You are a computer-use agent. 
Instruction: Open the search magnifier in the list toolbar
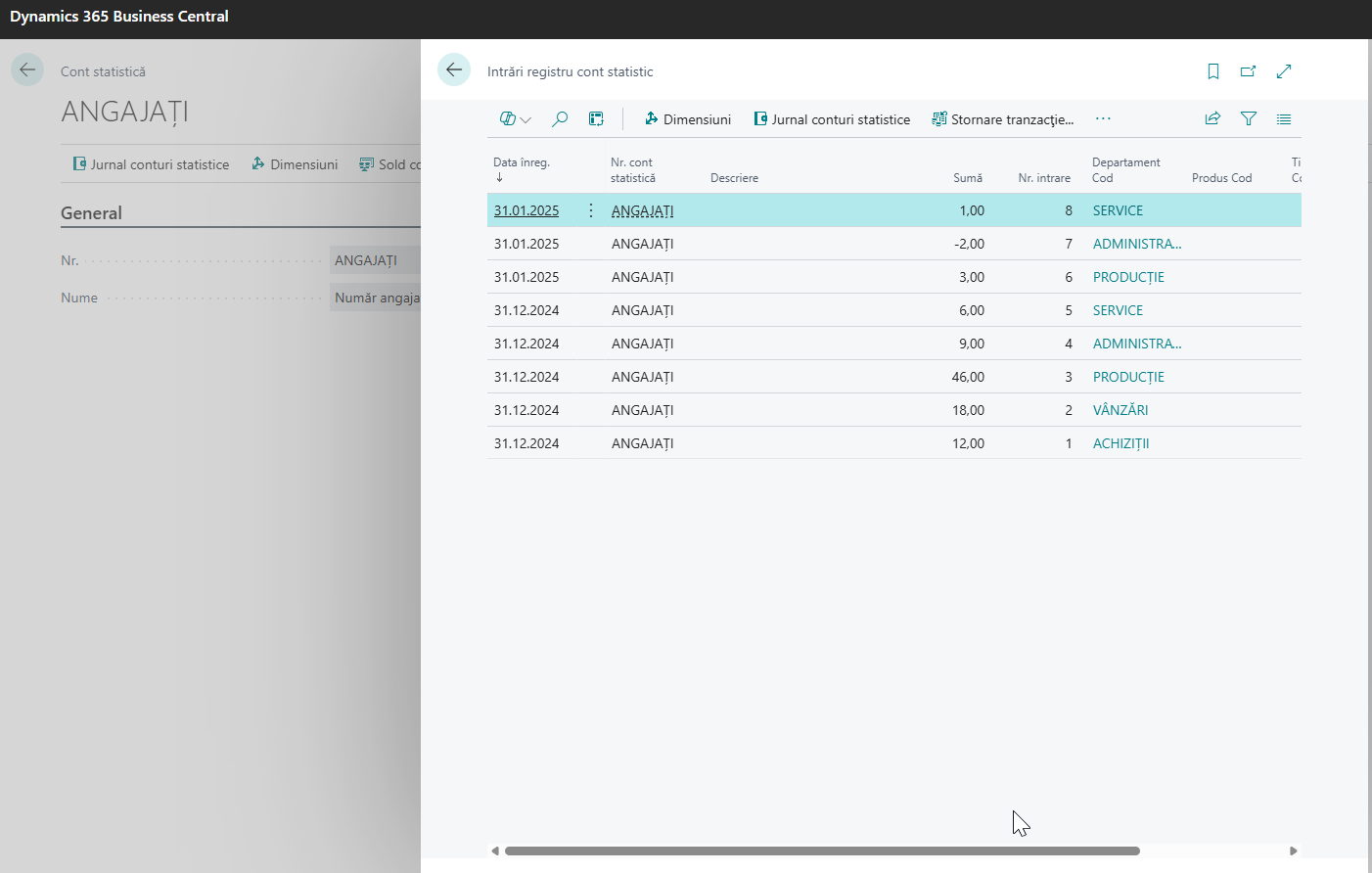560,119
